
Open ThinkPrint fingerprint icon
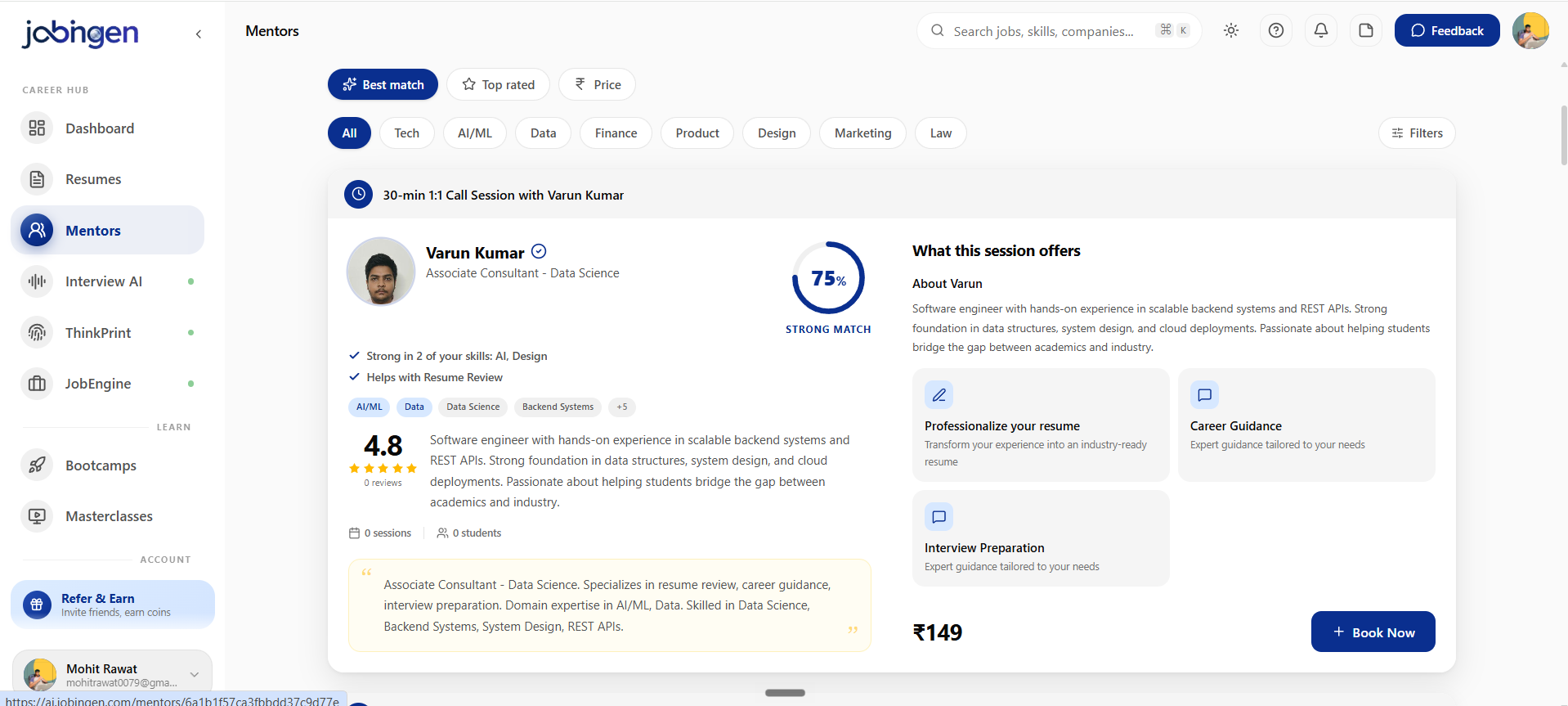37,332
